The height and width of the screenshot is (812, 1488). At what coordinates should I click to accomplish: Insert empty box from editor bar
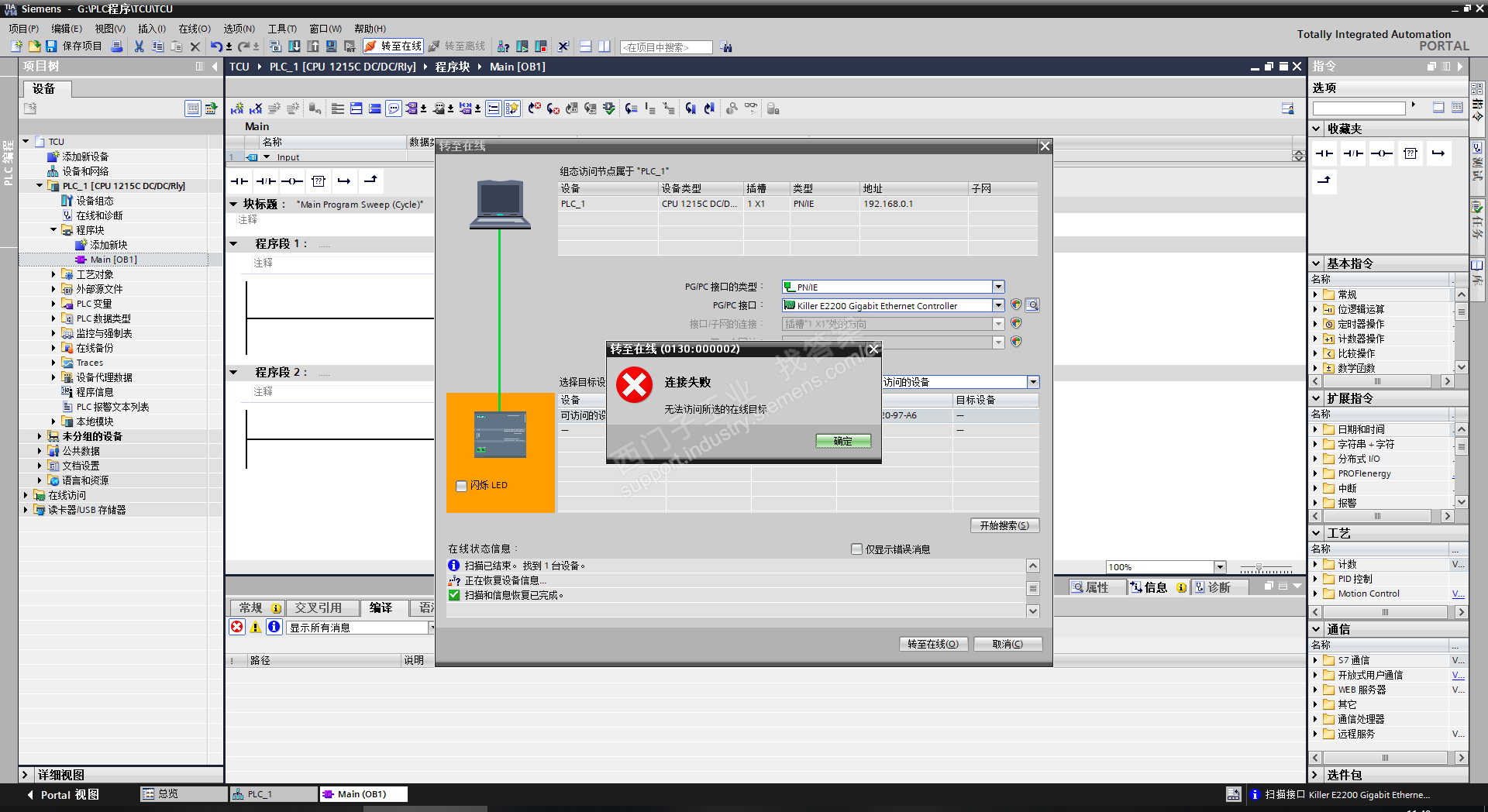pyautogui.click(x=319, y=181)
